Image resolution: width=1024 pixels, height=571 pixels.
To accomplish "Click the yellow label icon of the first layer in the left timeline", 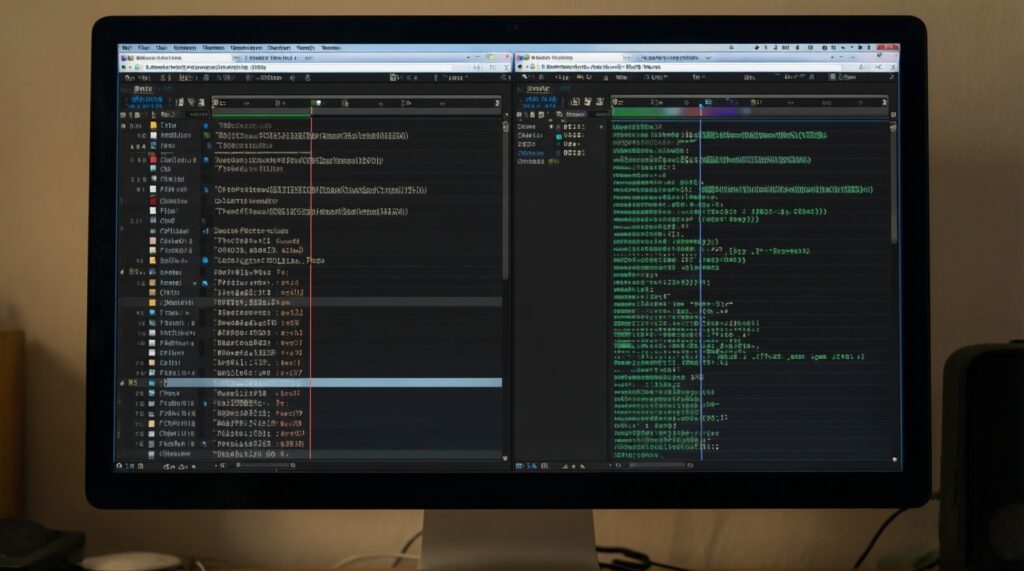I will click(153, 126).
